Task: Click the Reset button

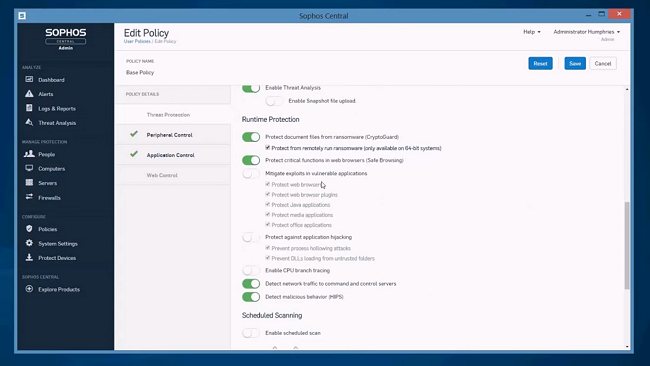Action: coord(540,63)
